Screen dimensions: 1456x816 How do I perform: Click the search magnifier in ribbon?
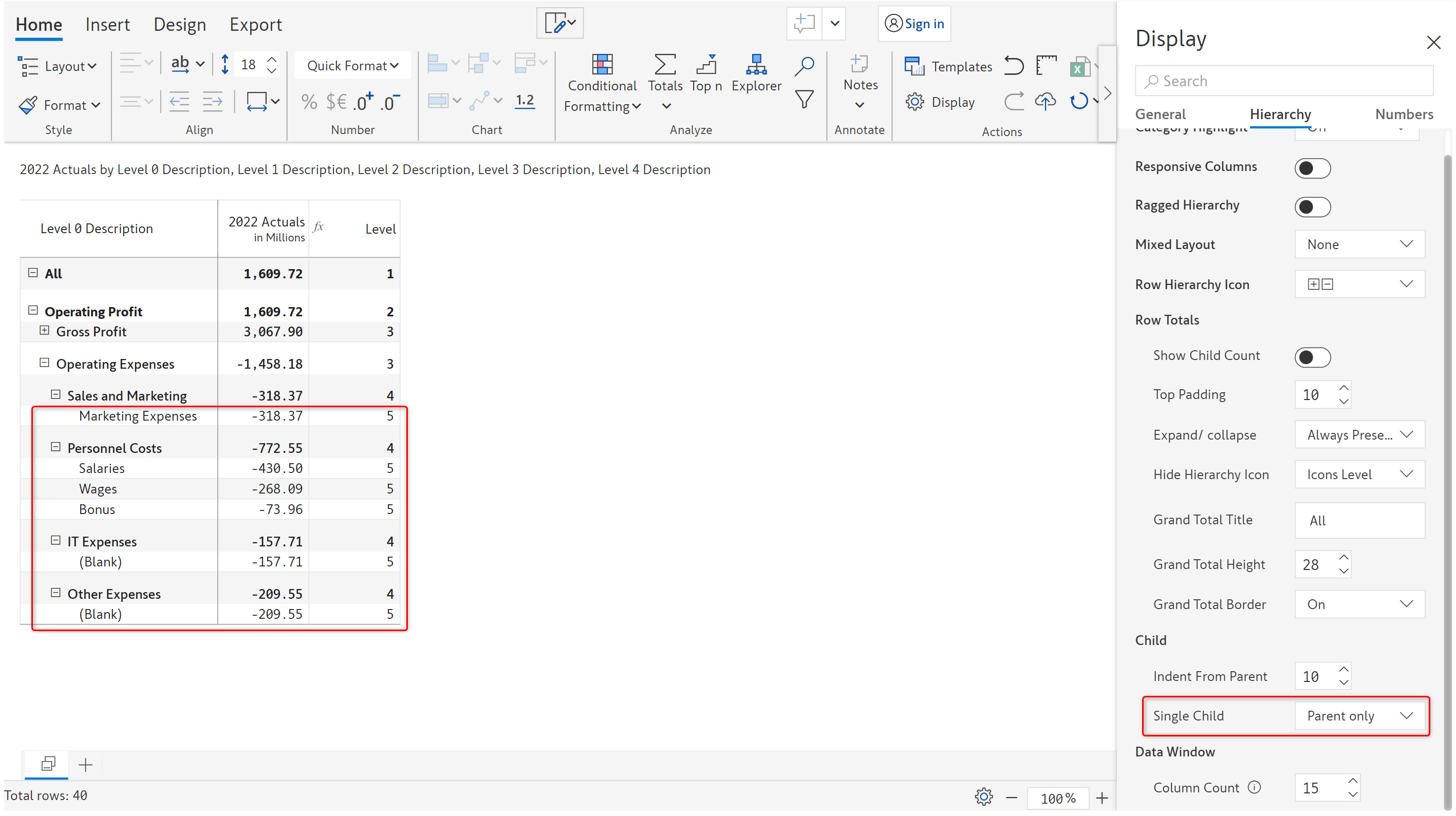click(804, 66)
